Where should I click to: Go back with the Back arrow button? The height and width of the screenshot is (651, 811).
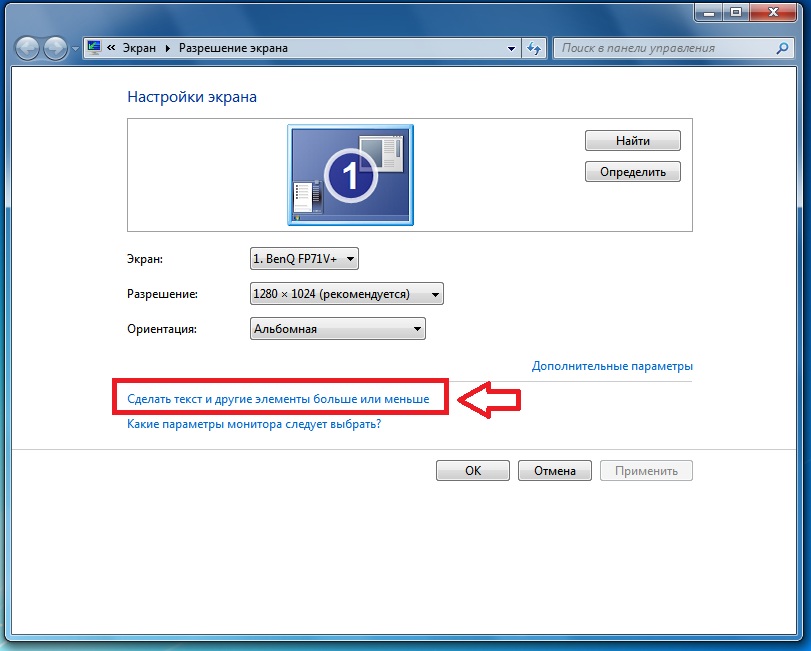click(x=27, y=49)
